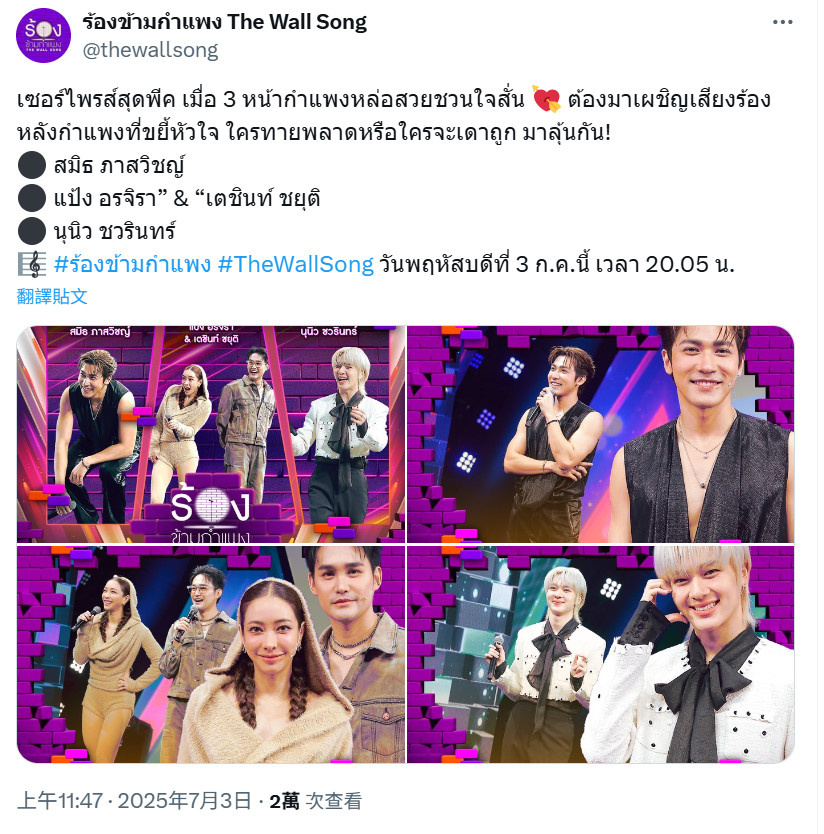Image resolution: width=824 pixels, height=834 pixels.
Task: Open the top-right photo of man in black vest
Action: tap(601, 434)
